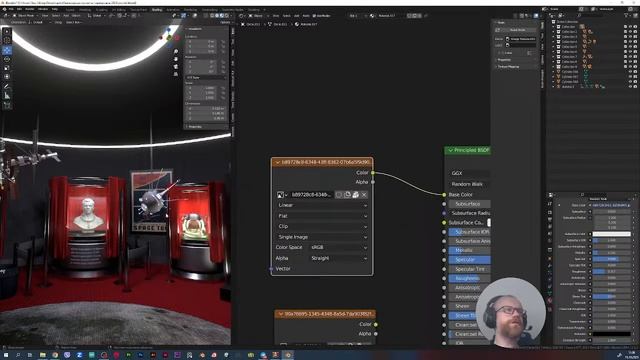The width and height of the screenshot is (640, 360).
Task: Switch to the Shading workspace tab
Action: (157, 9)
